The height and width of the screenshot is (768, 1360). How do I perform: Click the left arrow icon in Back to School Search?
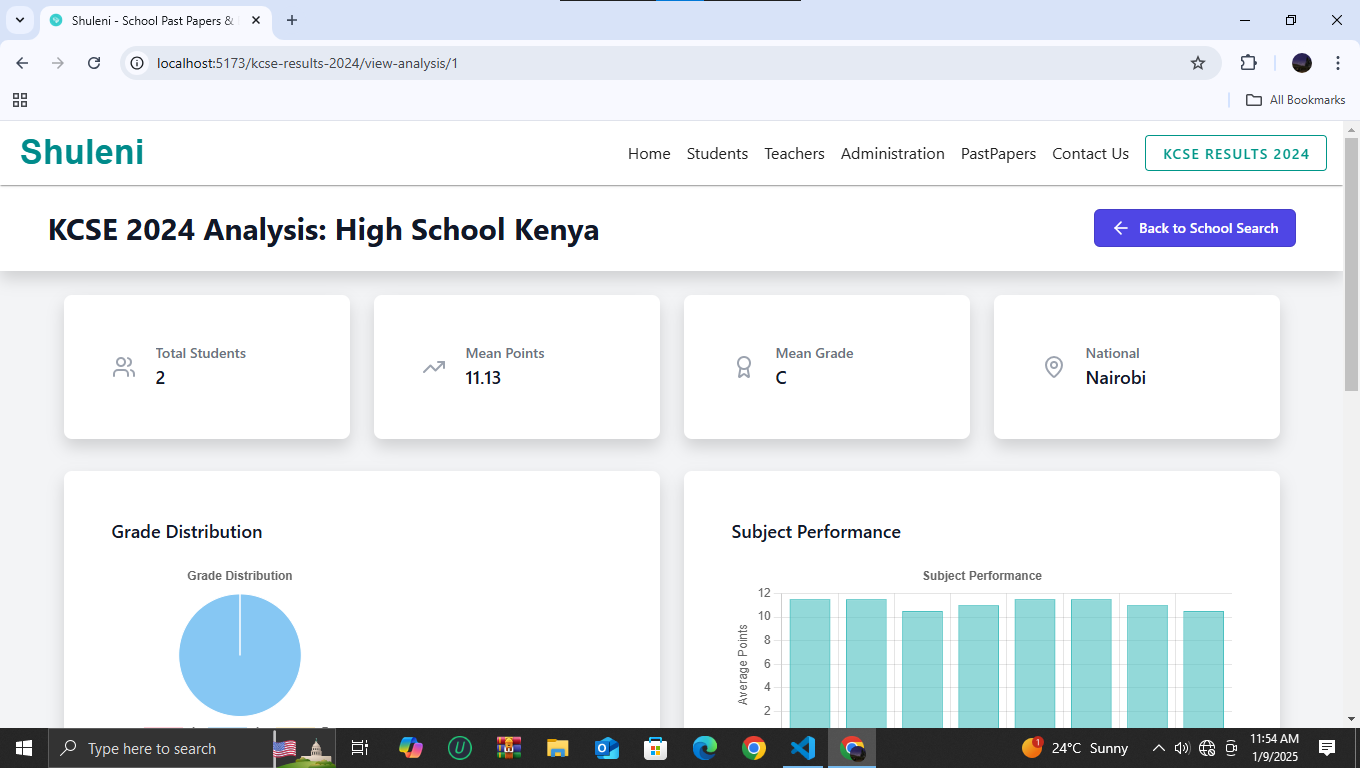[1121, 228]
